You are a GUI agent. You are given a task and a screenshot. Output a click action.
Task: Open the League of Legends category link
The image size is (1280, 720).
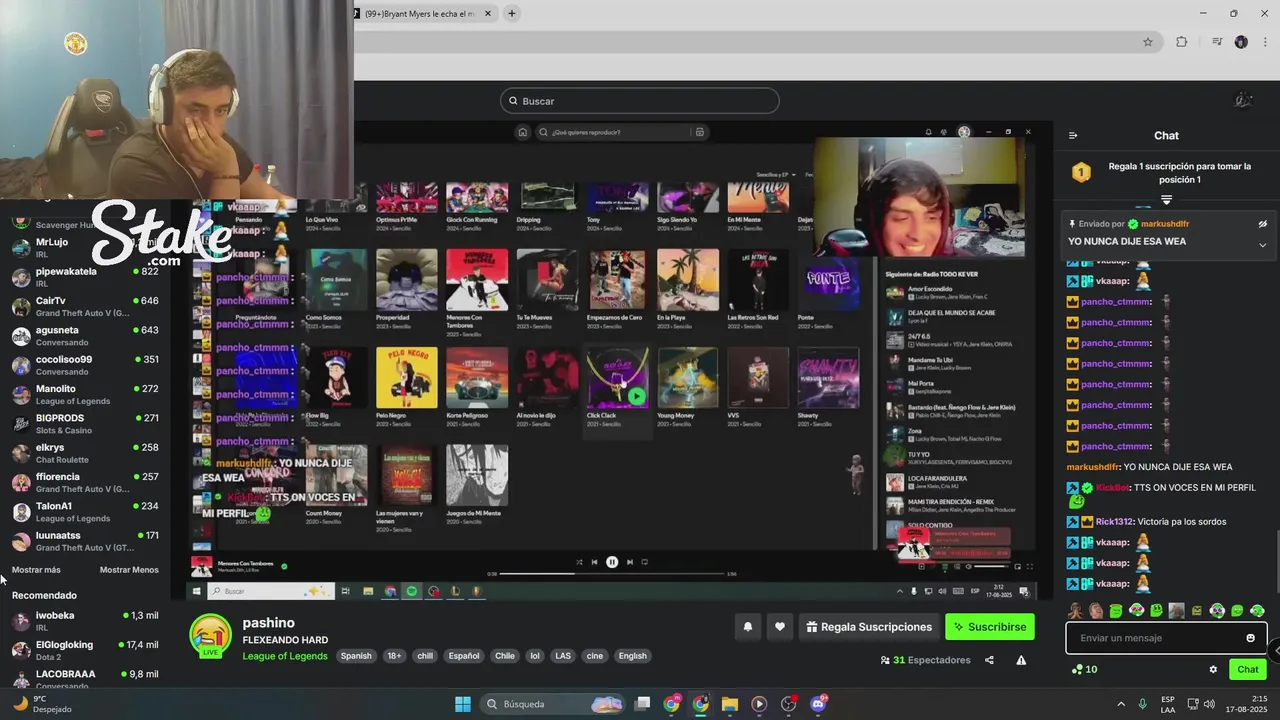[x=285, y=656]
